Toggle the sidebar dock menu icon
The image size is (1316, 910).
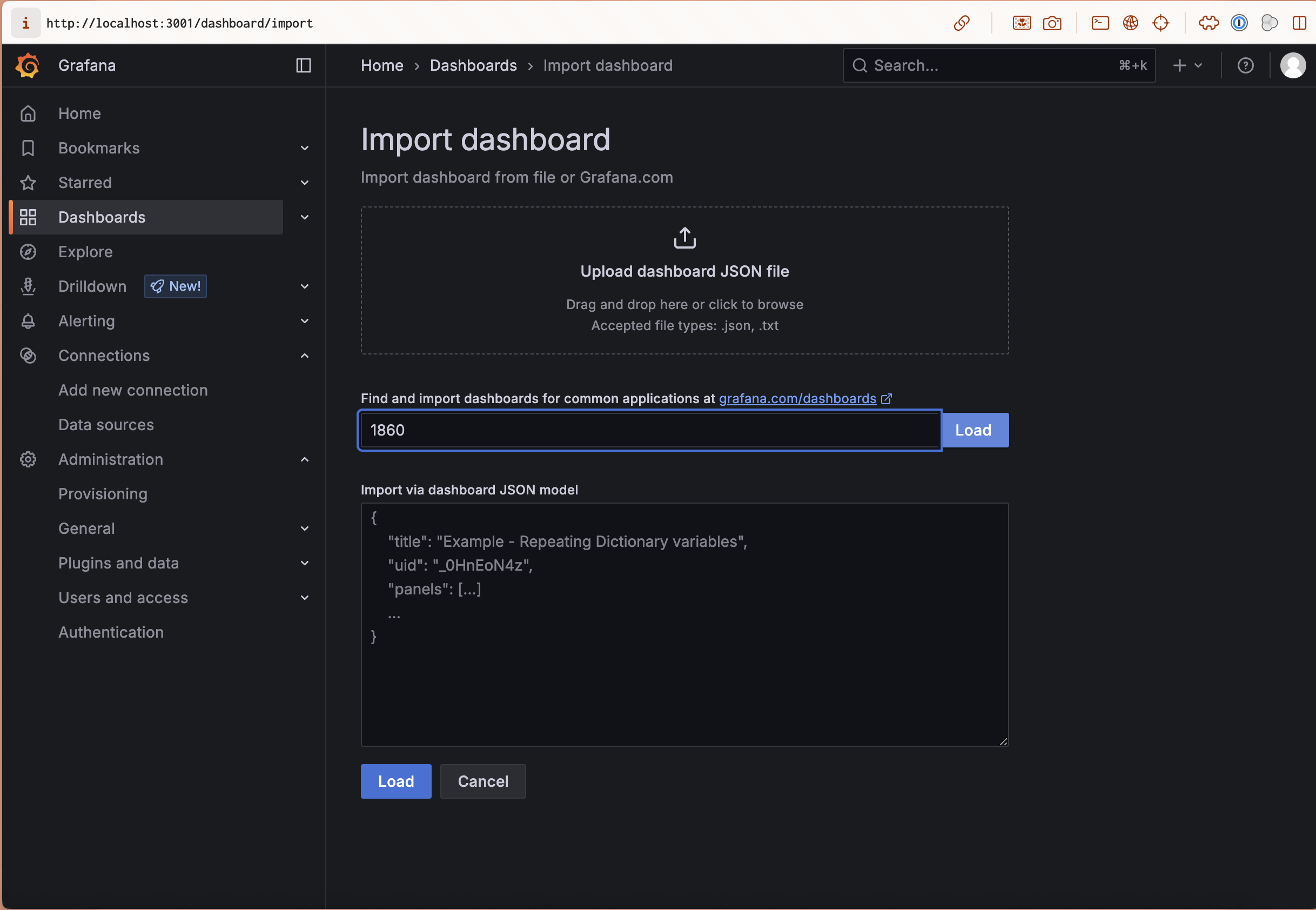(x=303, y=65)
